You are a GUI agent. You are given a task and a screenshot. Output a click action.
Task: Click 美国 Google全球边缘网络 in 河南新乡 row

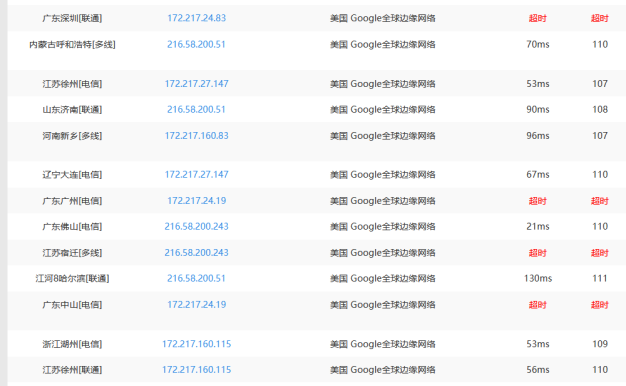[382, 136]
